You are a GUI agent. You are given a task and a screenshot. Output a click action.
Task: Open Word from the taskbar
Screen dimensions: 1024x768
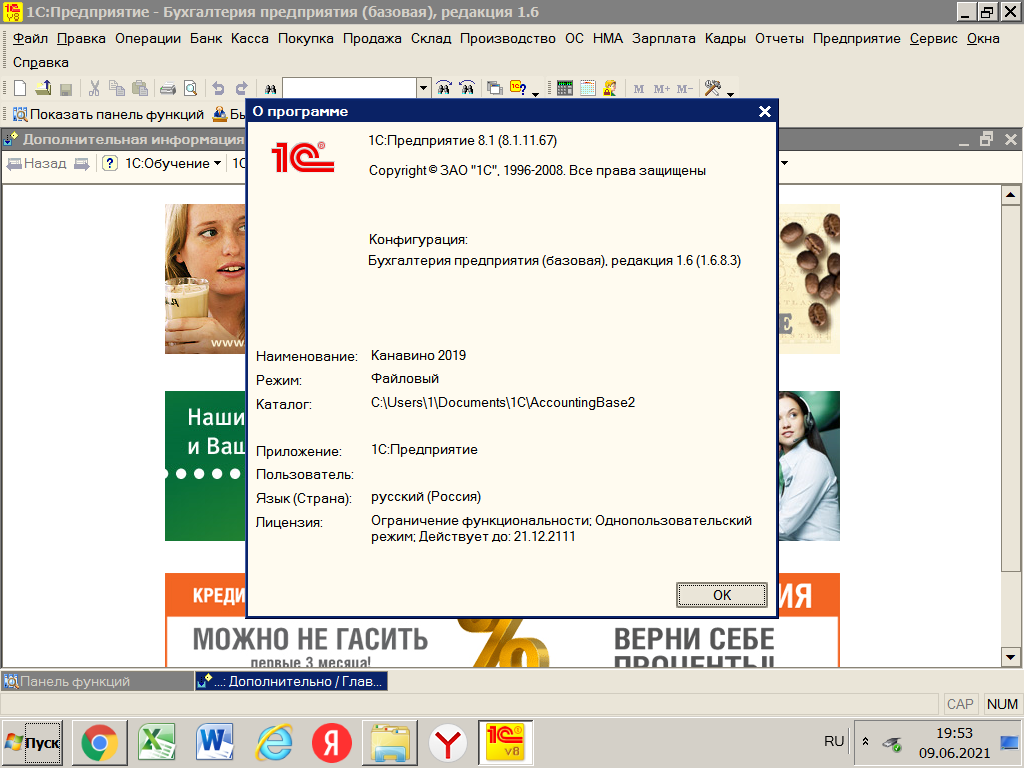(215, 743)
